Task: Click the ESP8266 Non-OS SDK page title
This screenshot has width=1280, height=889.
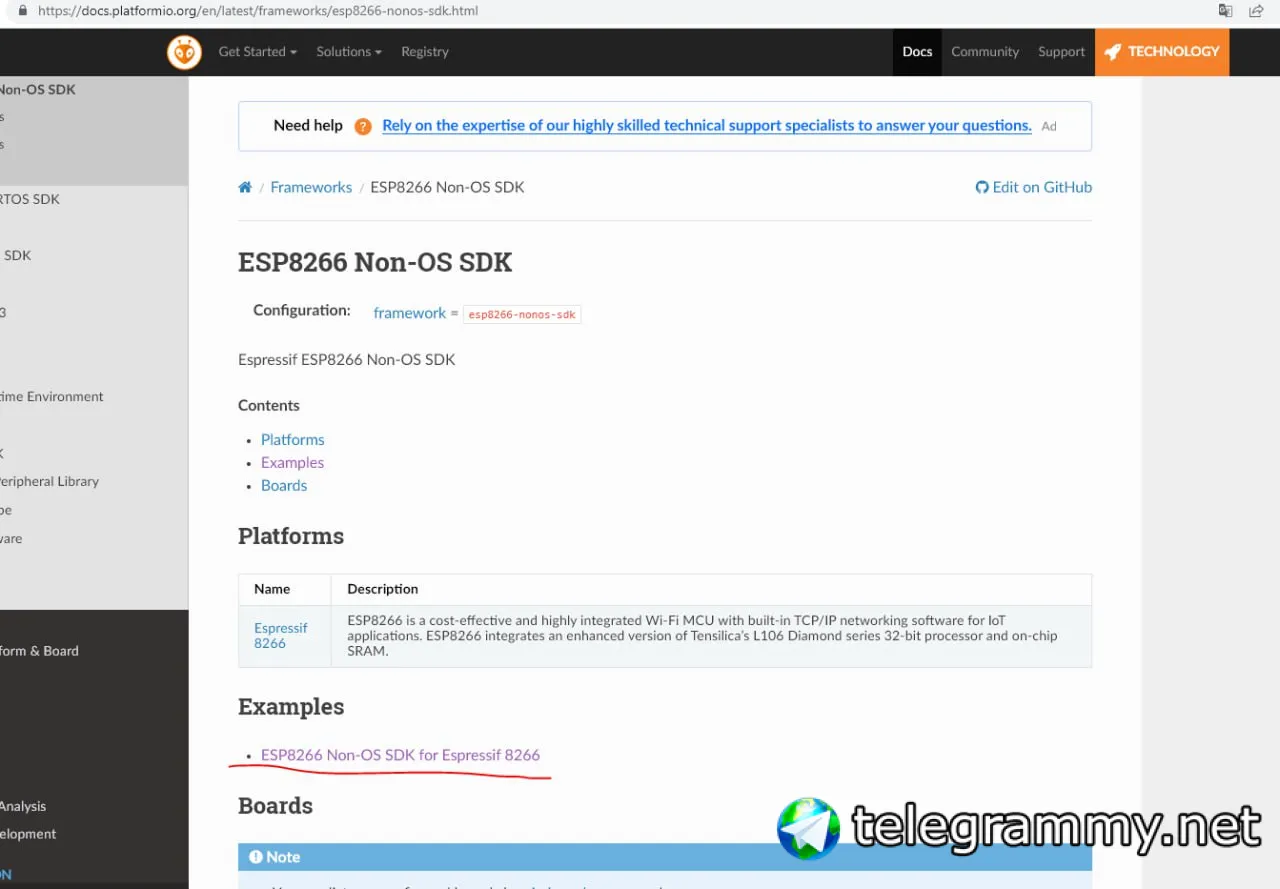Action: click(x=375, y=263)
